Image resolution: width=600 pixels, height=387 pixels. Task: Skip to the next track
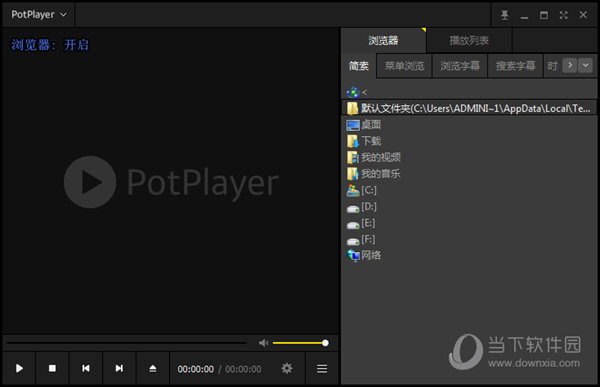[x=119, y=368]
